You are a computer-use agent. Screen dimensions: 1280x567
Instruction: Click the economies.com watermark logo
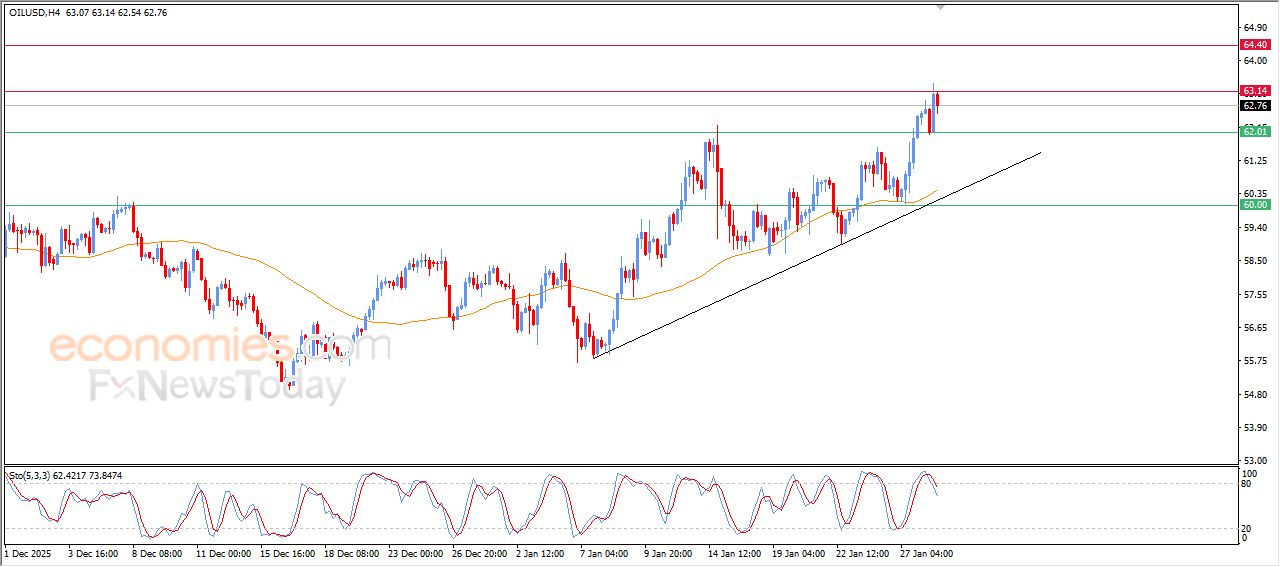[219, 347]
